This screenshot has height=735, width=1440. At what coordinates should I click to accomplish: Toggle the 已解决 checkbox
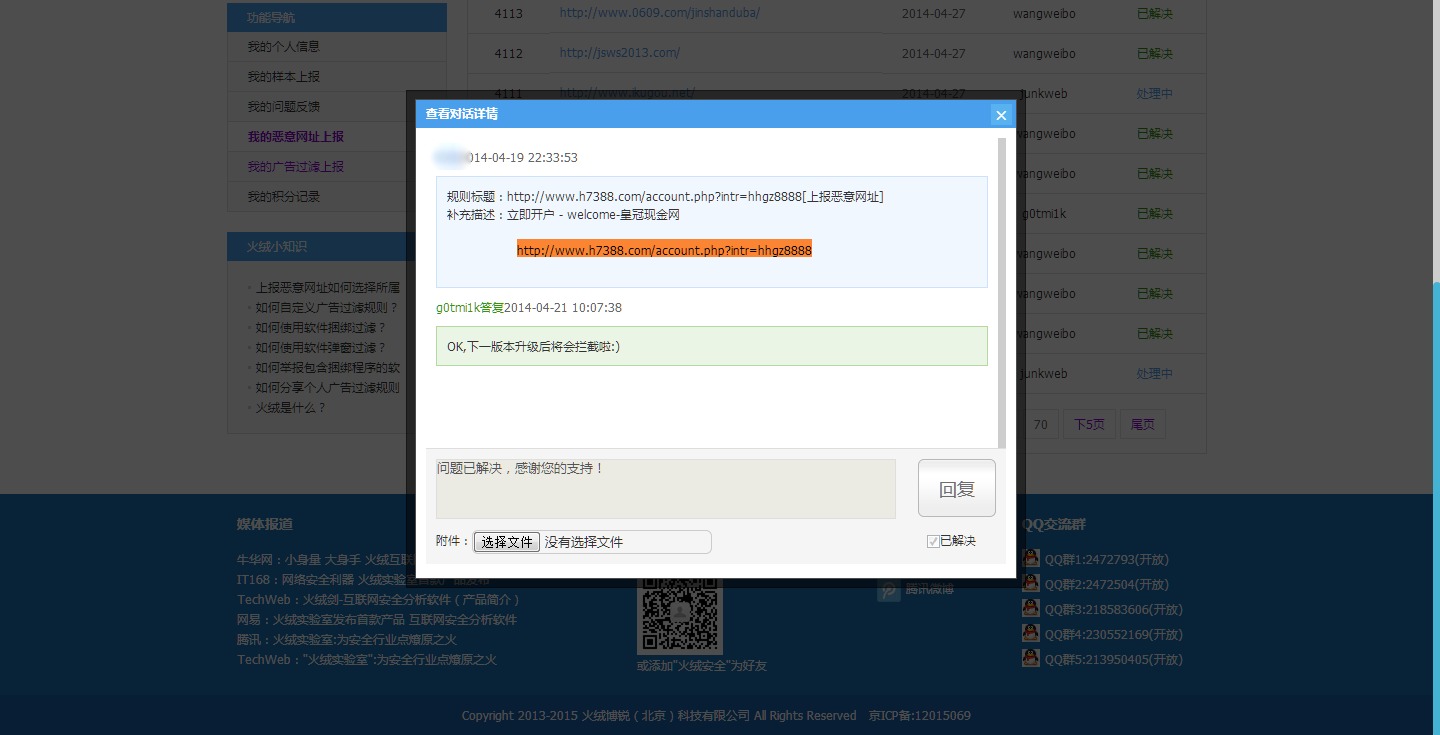(x=933, y=541)
